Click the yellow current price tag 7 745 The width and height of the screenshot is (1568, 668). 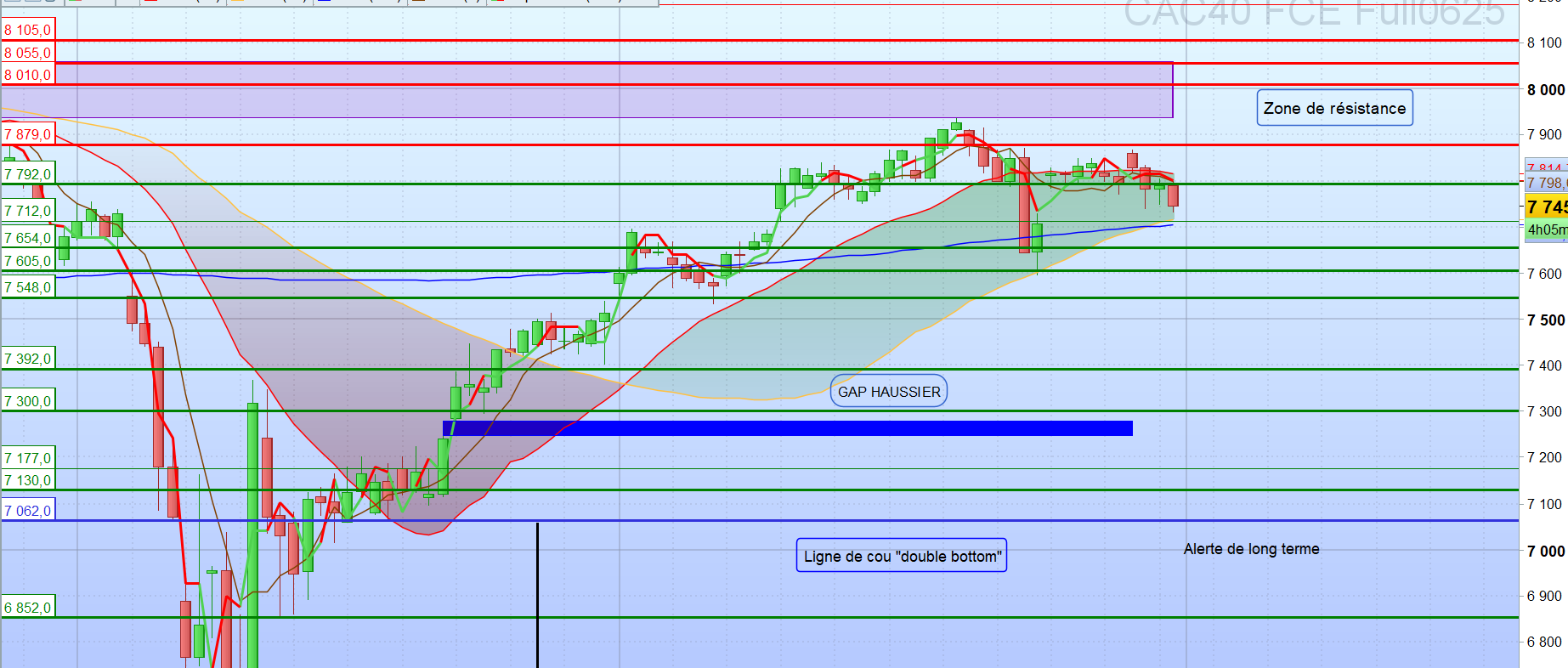tap(1546, 207)
